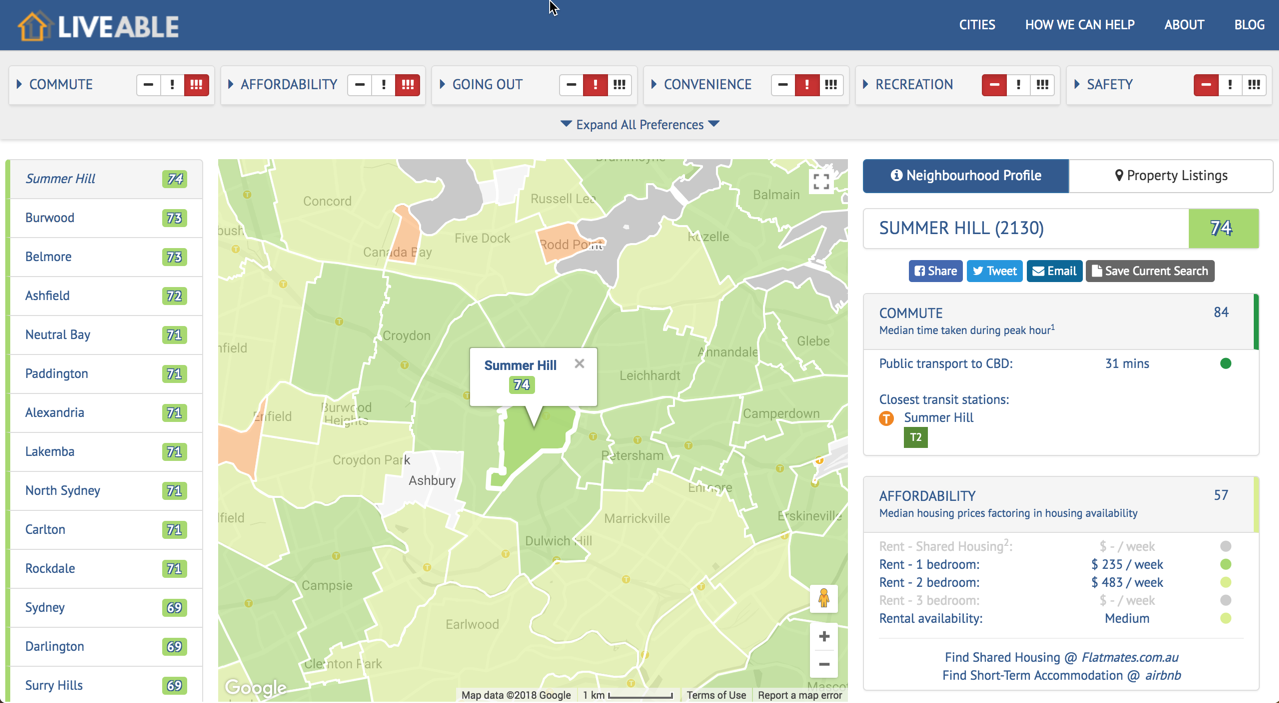1279x703 pixels.
Task: Open the About page
Action: 1184,25
